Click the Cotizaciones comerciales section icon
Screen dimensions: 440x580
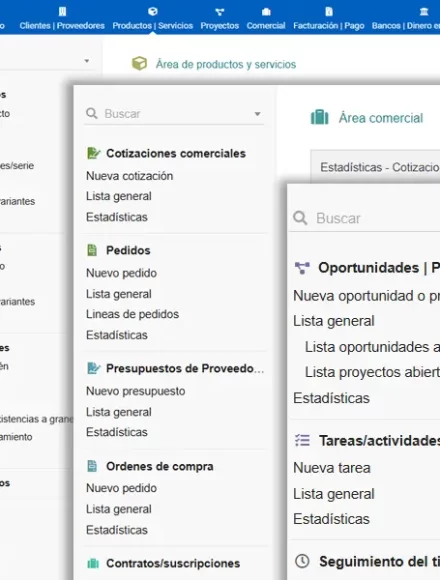click(x=93, y=153)
